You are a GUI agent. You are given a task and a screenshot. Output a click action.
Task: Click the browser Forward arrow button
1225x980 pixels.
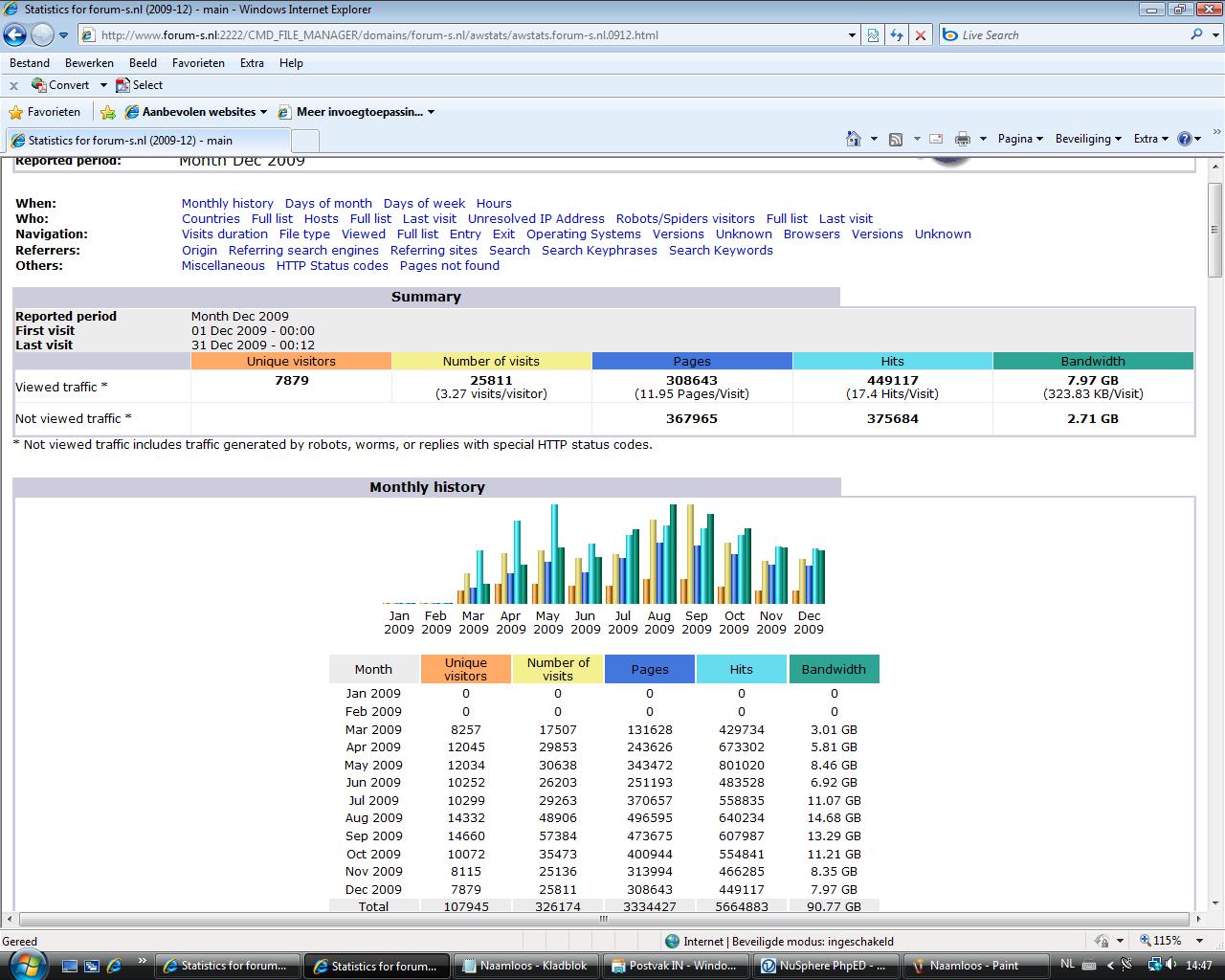coord(42,35)
